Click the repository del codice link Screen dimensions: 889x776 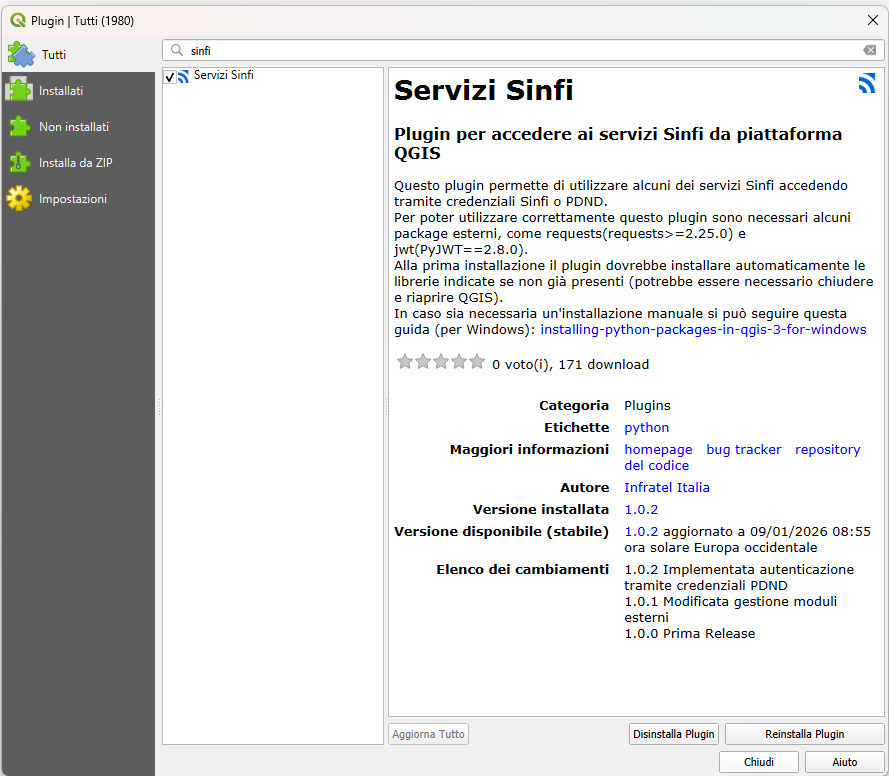(x=827, y=449)
